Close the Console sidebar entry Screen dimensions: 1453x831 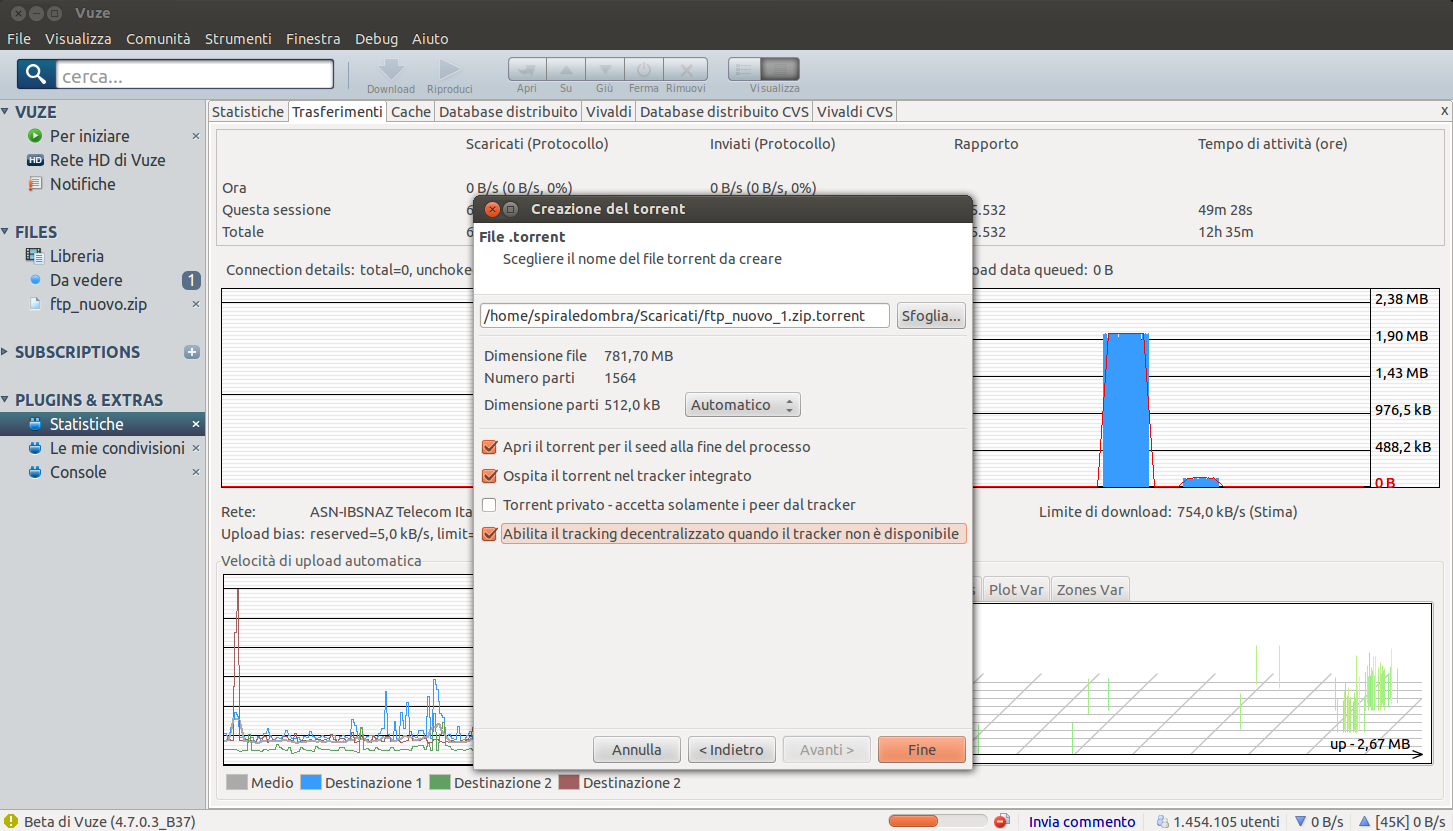click(196, 472)
